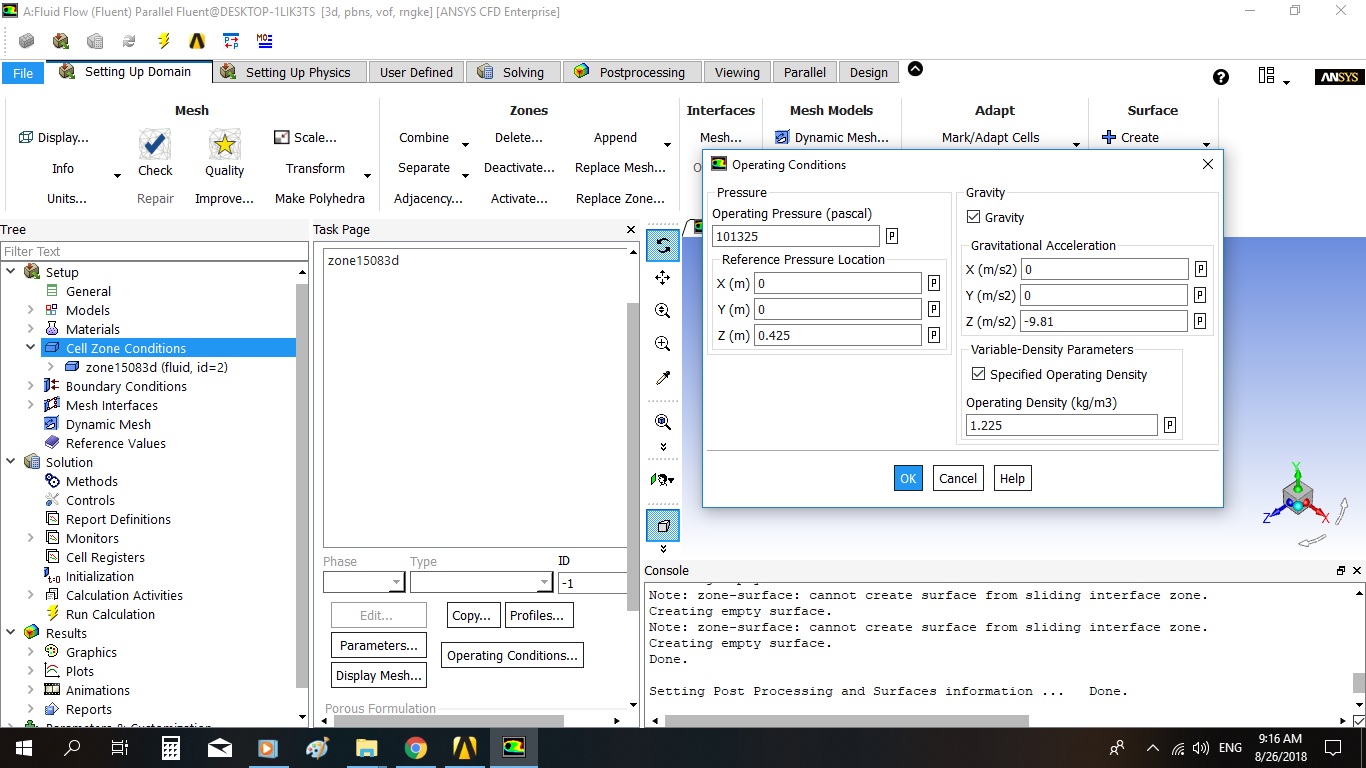Open the mesh Quality star icon
This screenshot has width=1366, height=768.
pos(225,145)
